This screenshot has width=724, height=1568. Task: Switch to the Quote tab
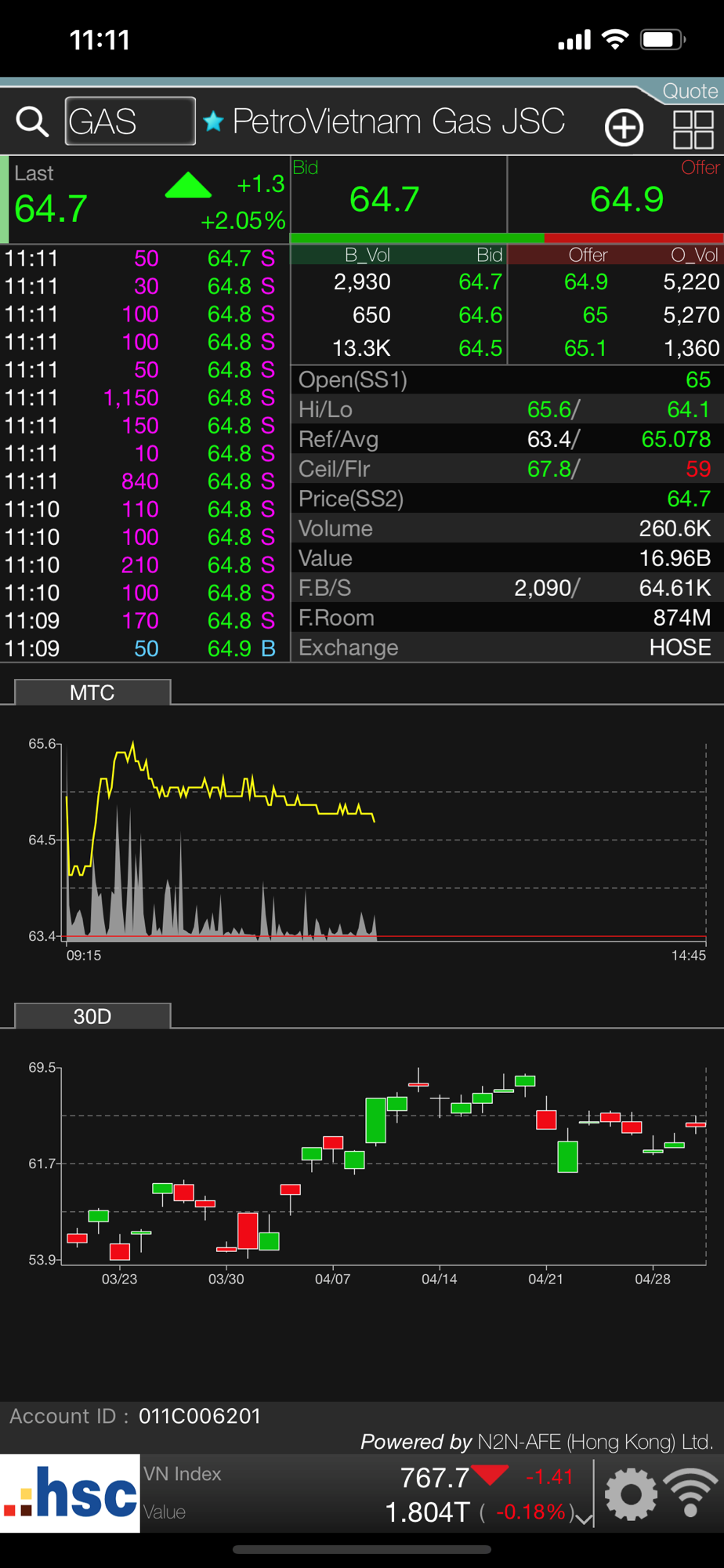point(690,91)
